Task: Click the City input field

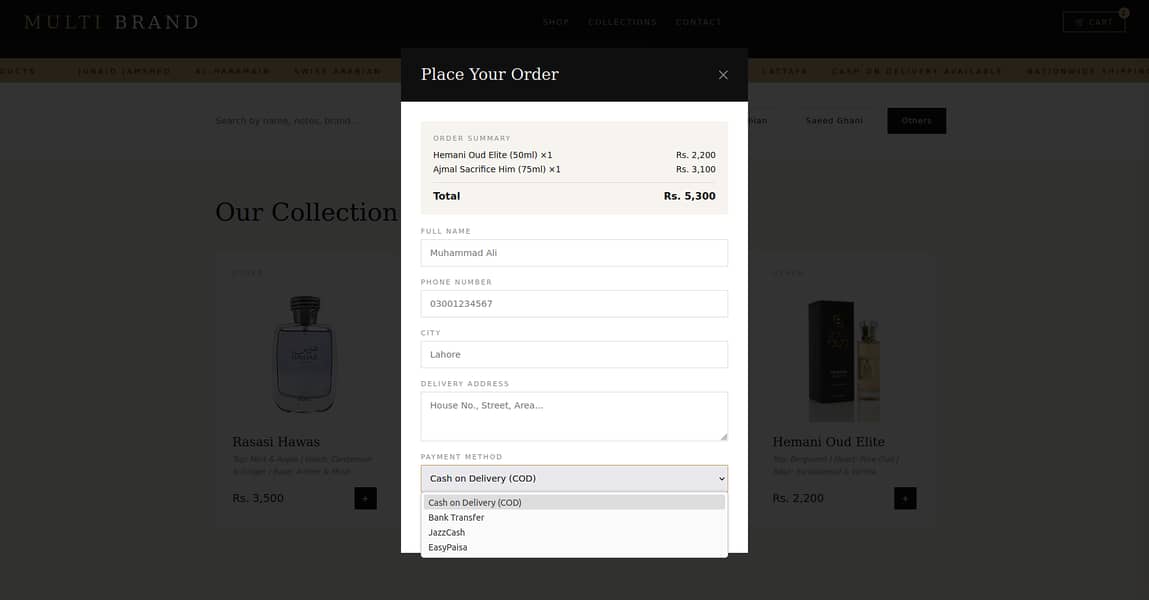Action: (x=574, y=355)
